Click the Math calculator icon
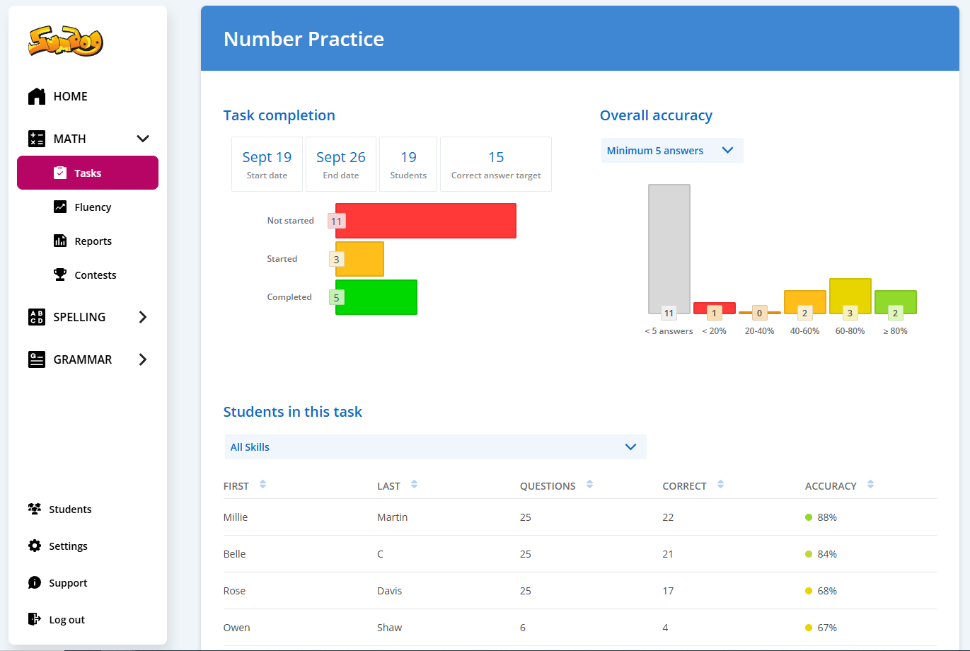Viewport: 970px width, 651px height. click(37, 139)
